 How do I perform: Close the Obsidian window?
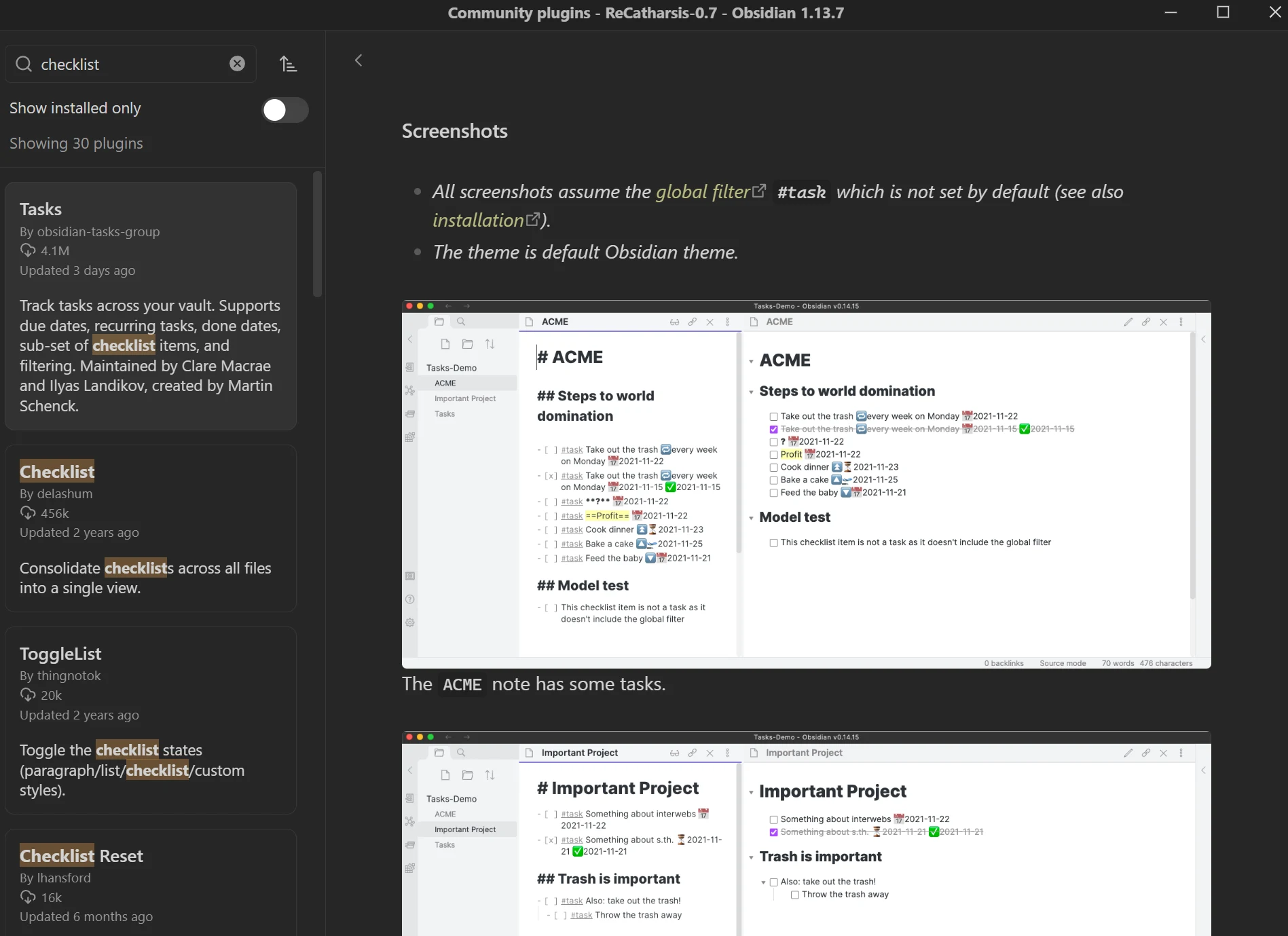[x=1274, y=12]
